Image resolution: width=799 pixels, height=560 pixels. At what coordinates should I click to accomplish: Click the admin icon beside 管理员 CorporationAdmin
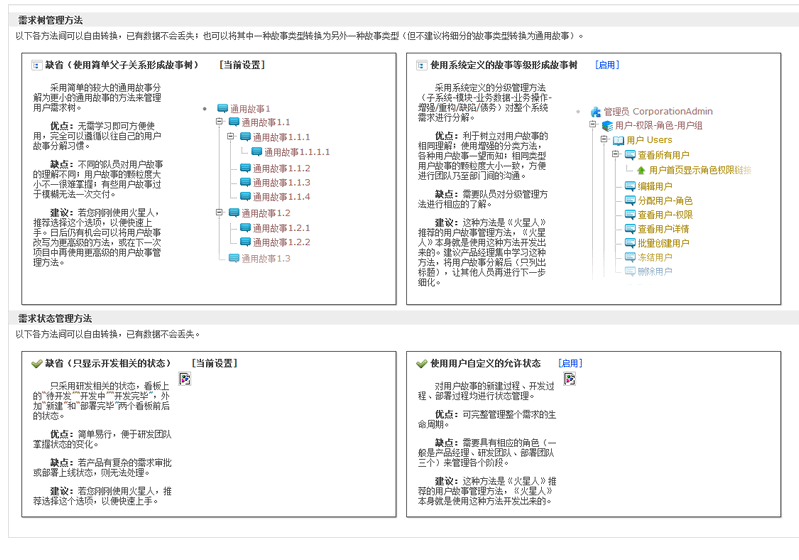click(596, 112)
